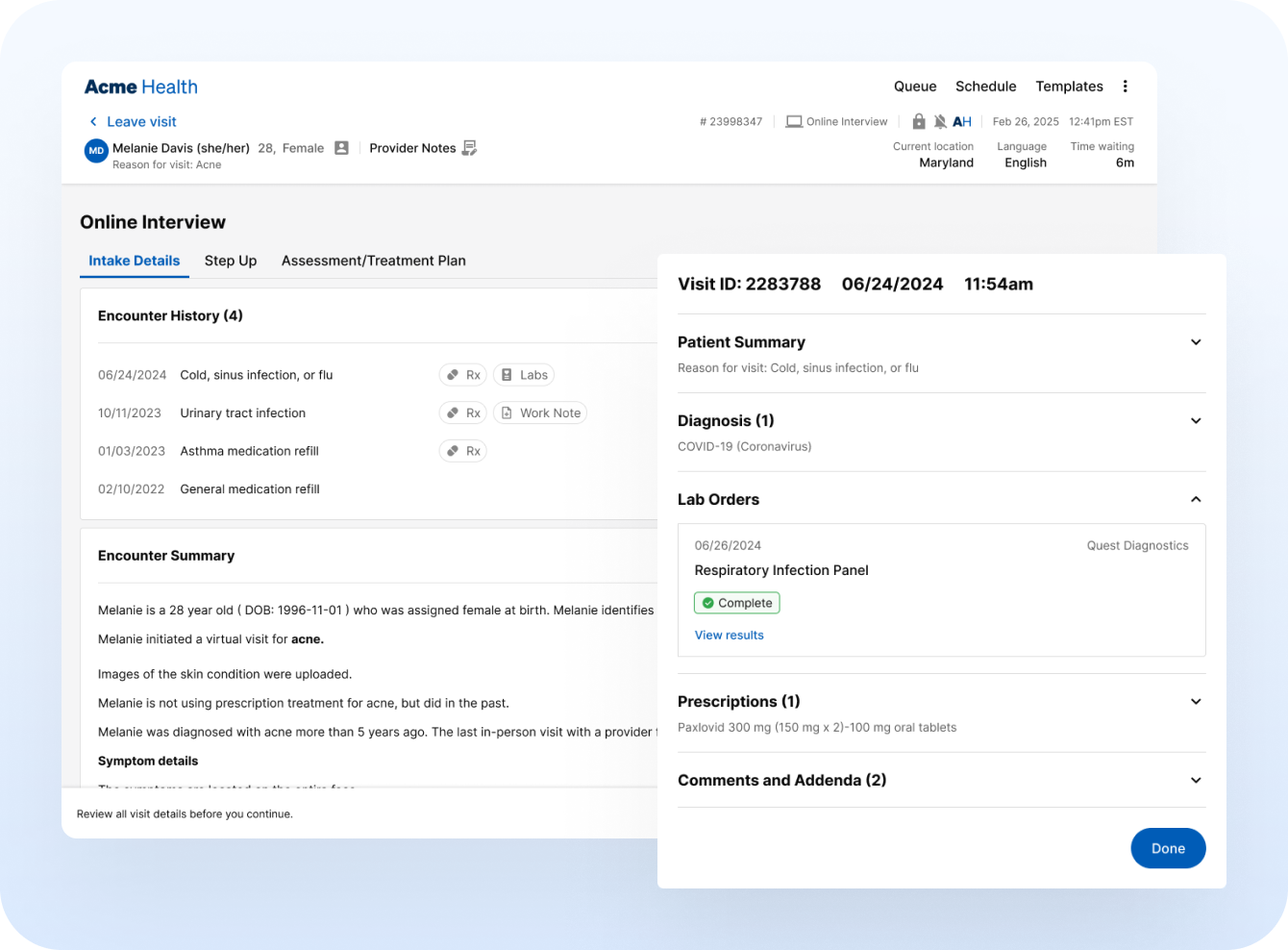The height and width of the screenshot is (950, 1288).
Task: Click the Leave visit link
Action: [141, 122]
